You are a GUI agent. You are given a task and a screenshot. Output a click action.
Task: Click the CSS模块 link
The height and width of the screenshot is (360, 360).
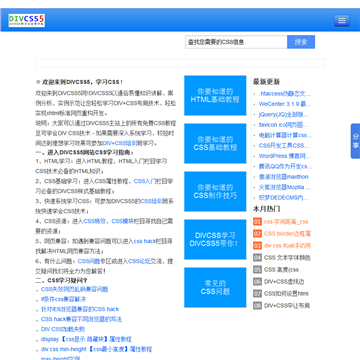tap(122, 221)
